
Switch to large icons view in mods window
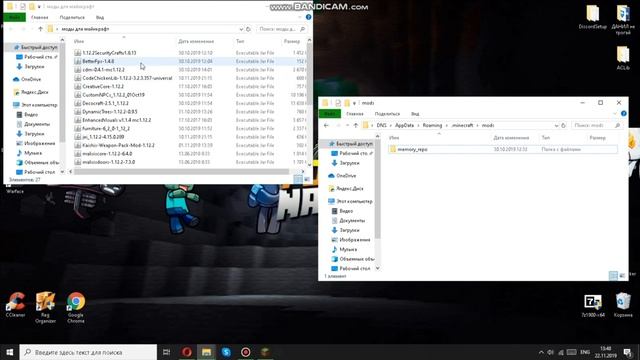pos(622,276)
